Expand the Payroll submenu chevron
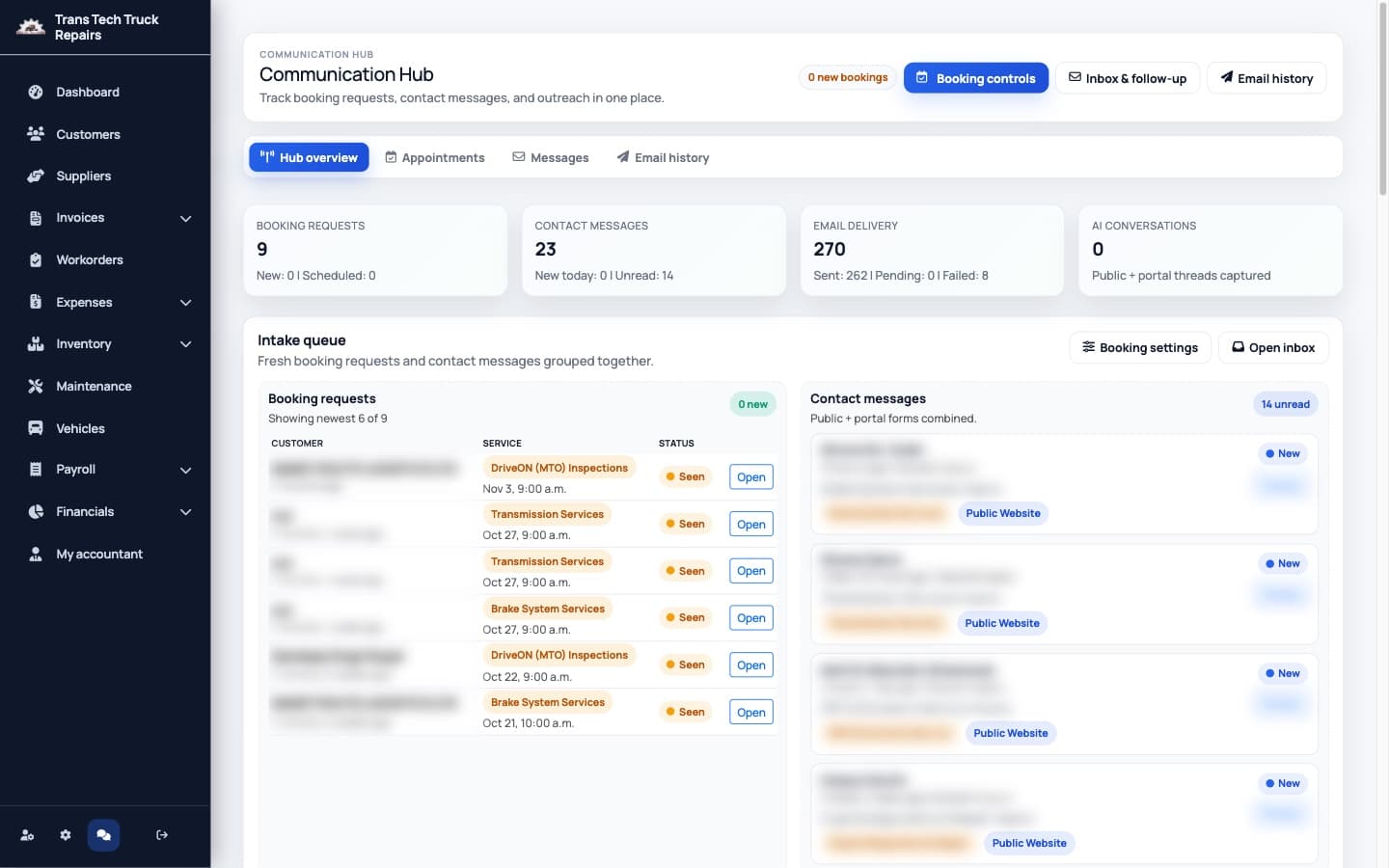 [x=186, y=471]
